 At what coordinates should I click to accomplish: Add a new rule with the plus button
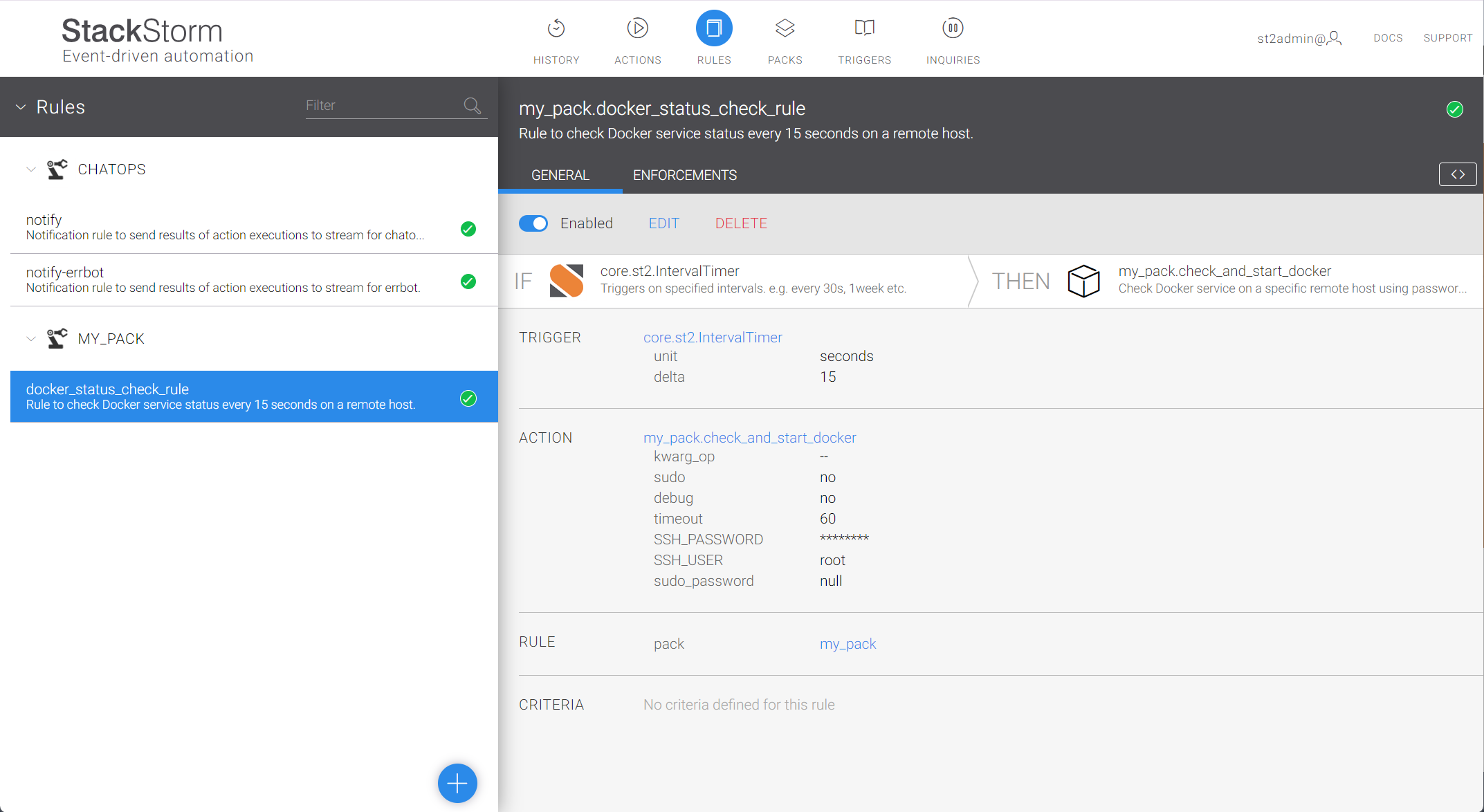coord(457,783)
